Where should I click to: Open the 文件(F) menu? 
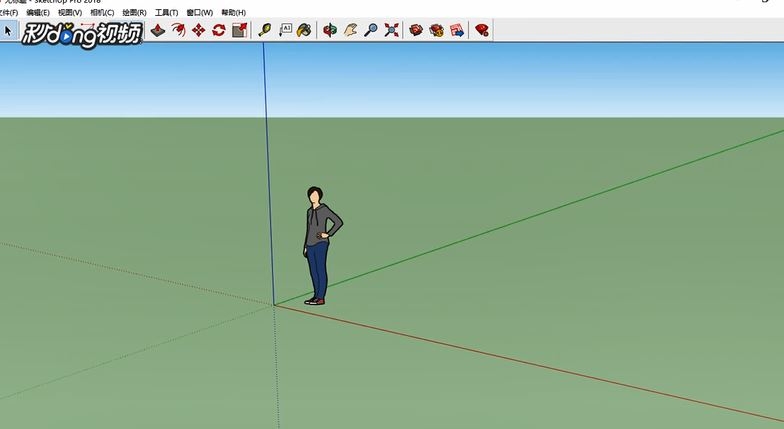(8, 12)
